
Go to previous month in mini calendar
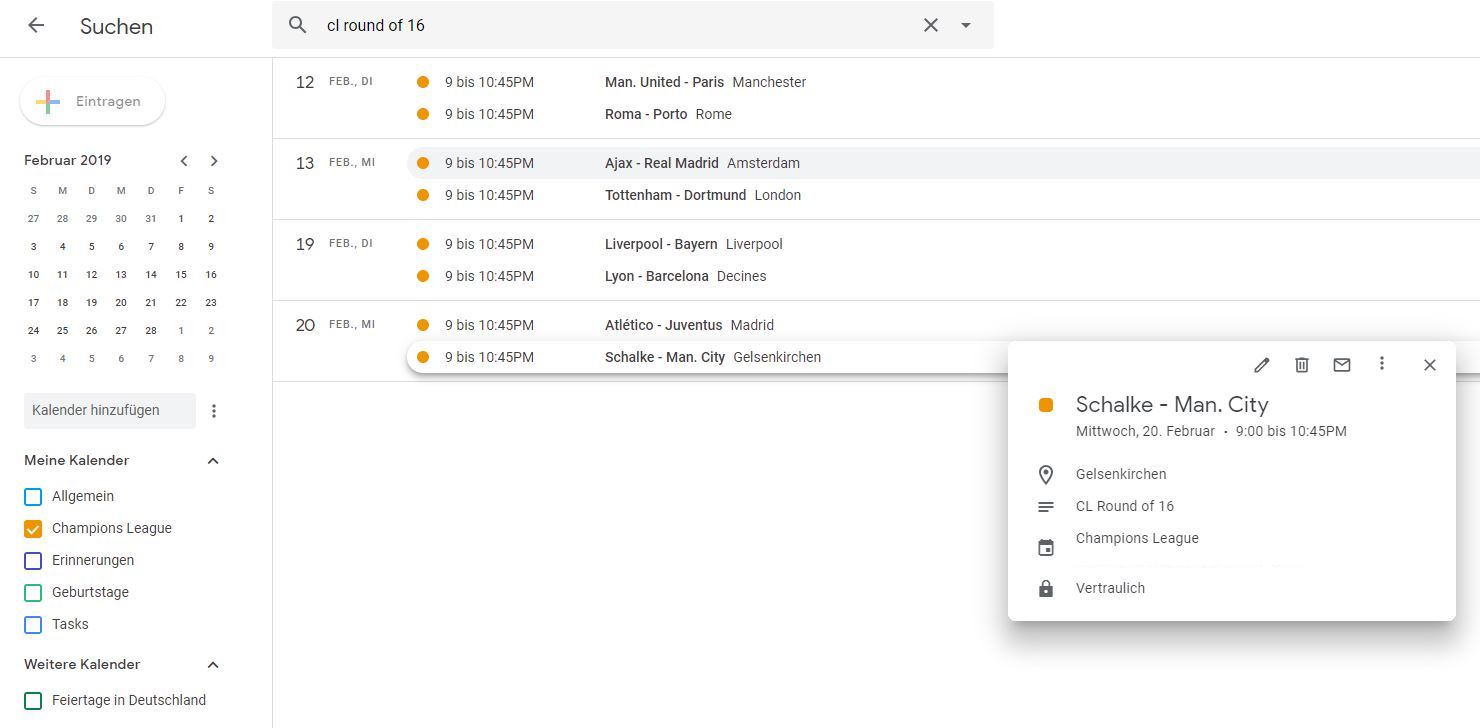click(184, 160)
